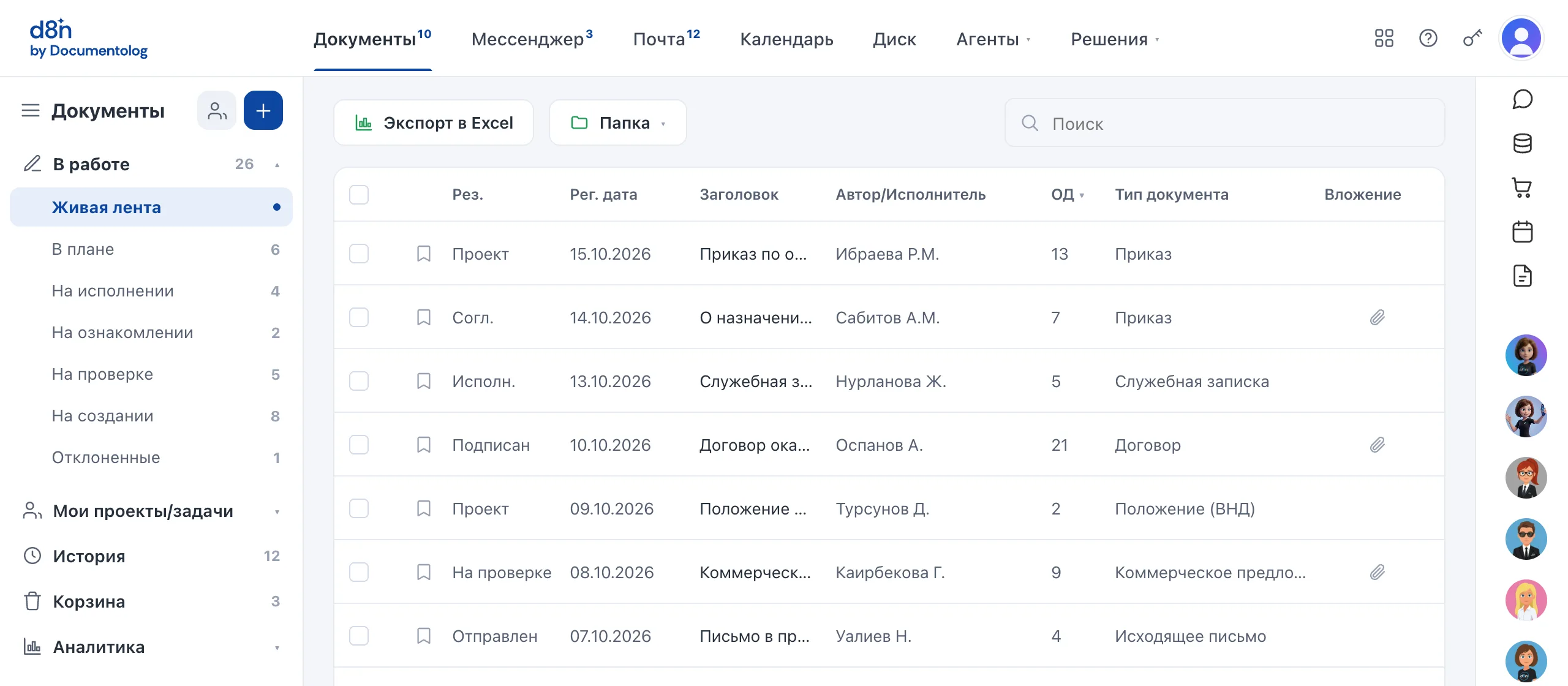Viewport: 1568px width, 686px height.
Task: Sort by ОД column header
Action: click(x=1068, y=195)
